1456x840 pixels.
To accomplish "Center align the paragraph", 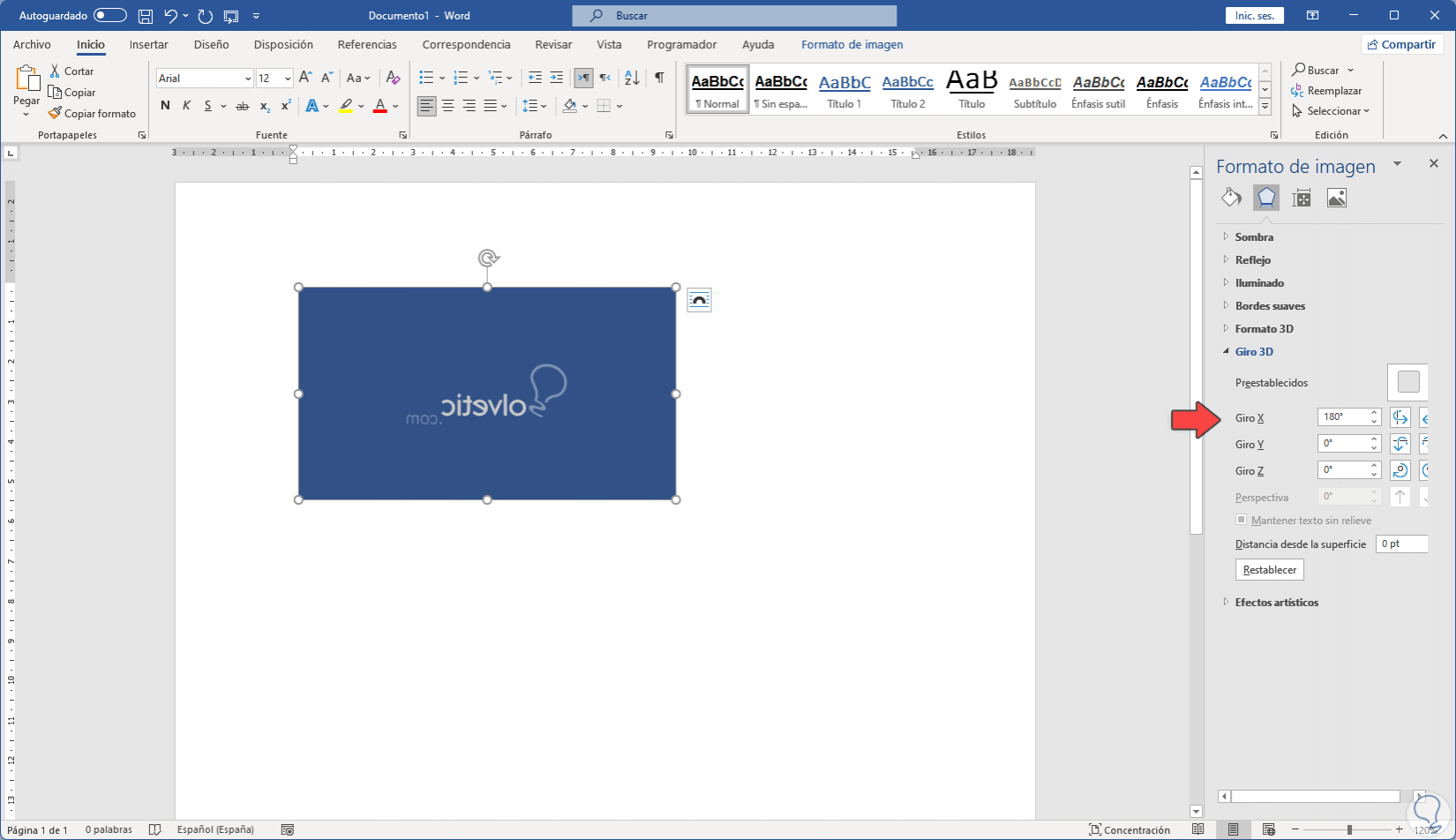I will click(x=448, y=106).
